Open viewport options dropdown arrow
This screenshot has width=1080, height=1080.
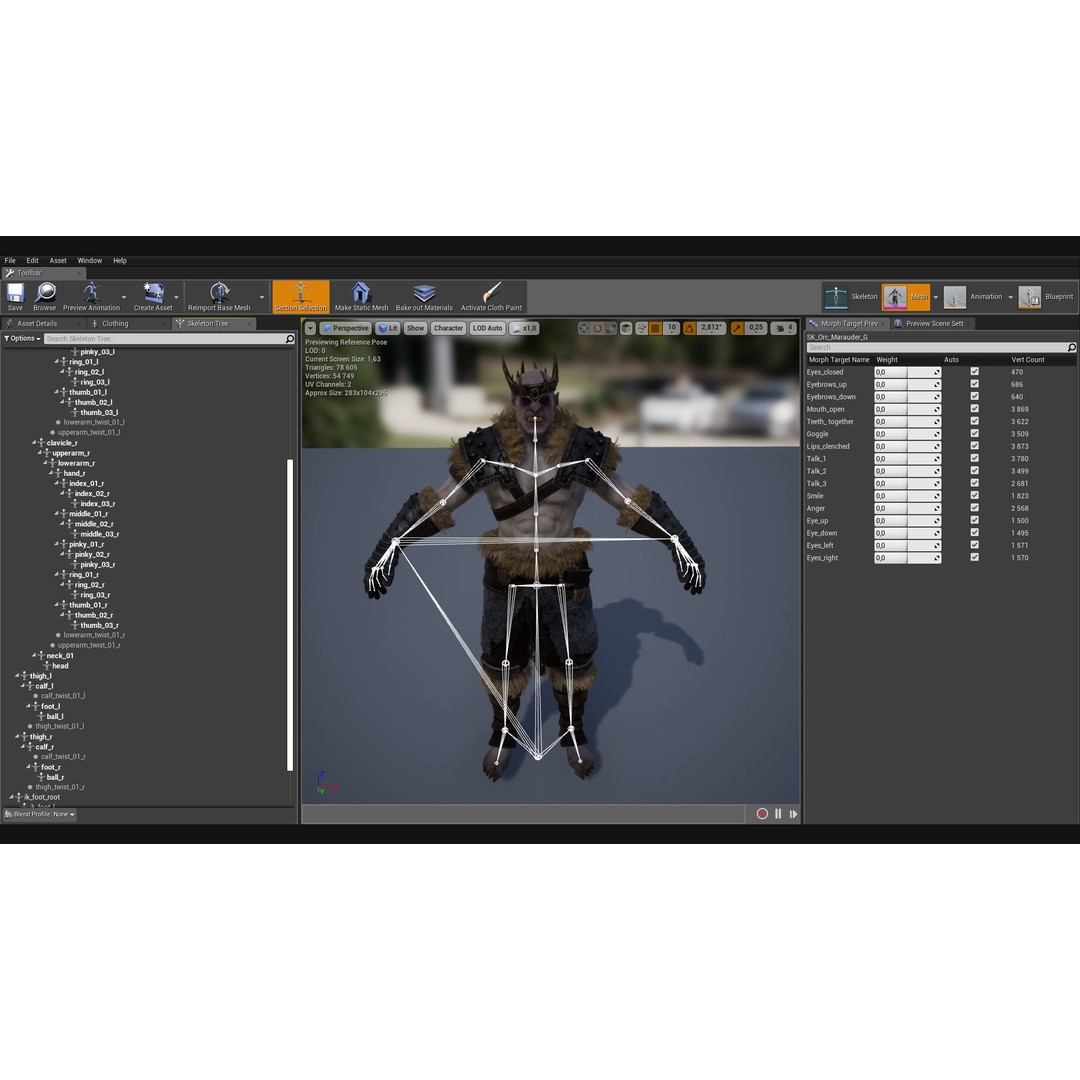(x=311, y=329)
